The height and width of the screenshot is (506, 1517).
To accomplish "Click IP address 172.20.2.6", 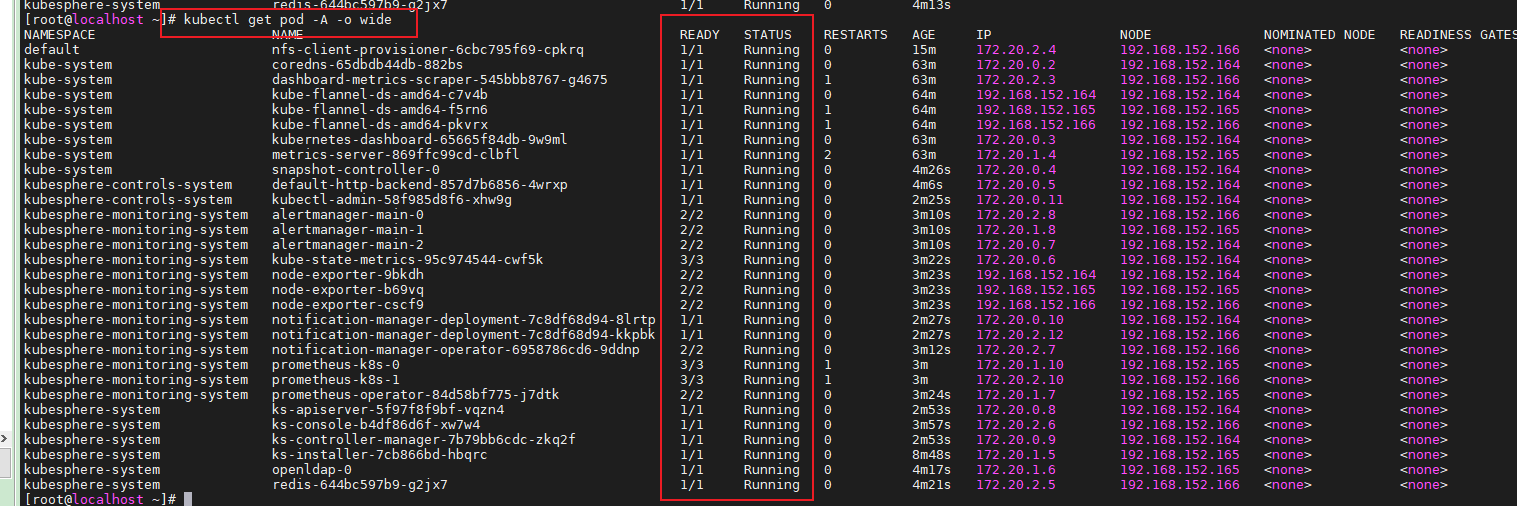I will 1016,425.
